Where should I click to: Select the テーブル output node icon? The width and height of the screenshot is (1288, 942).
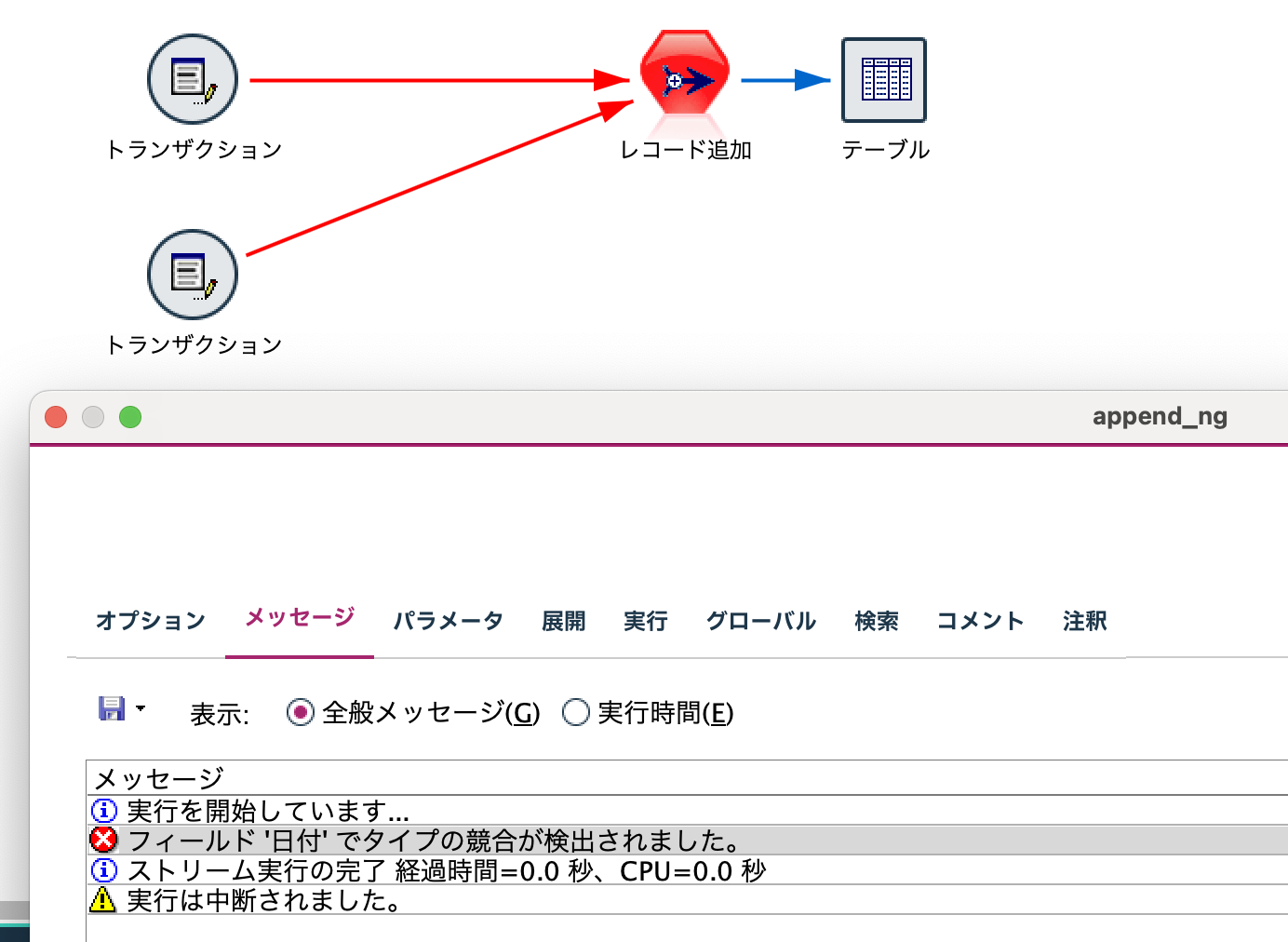[x=883, y=80]
